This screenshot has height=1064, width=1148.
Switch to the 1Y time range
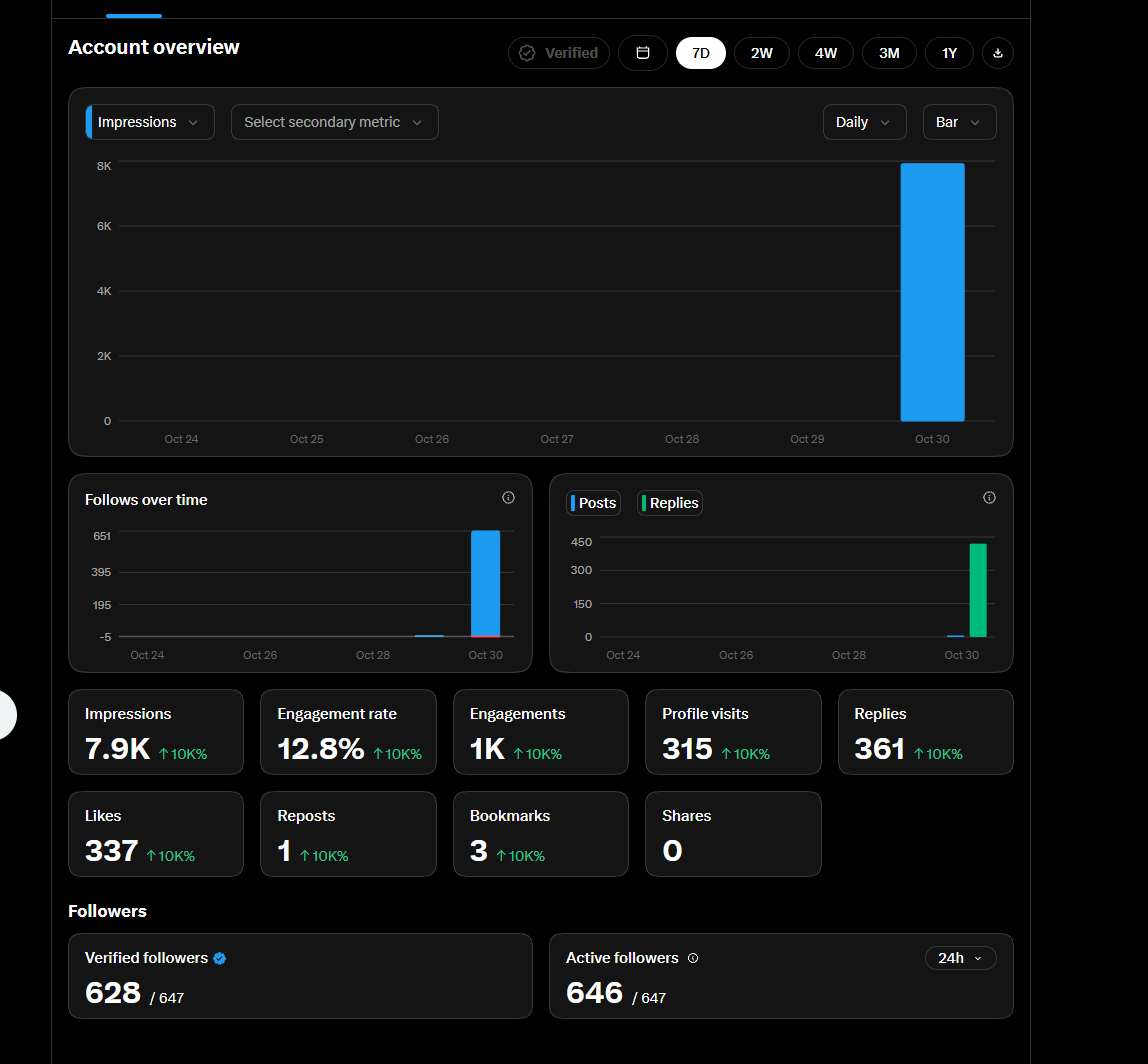pos(949,53)
